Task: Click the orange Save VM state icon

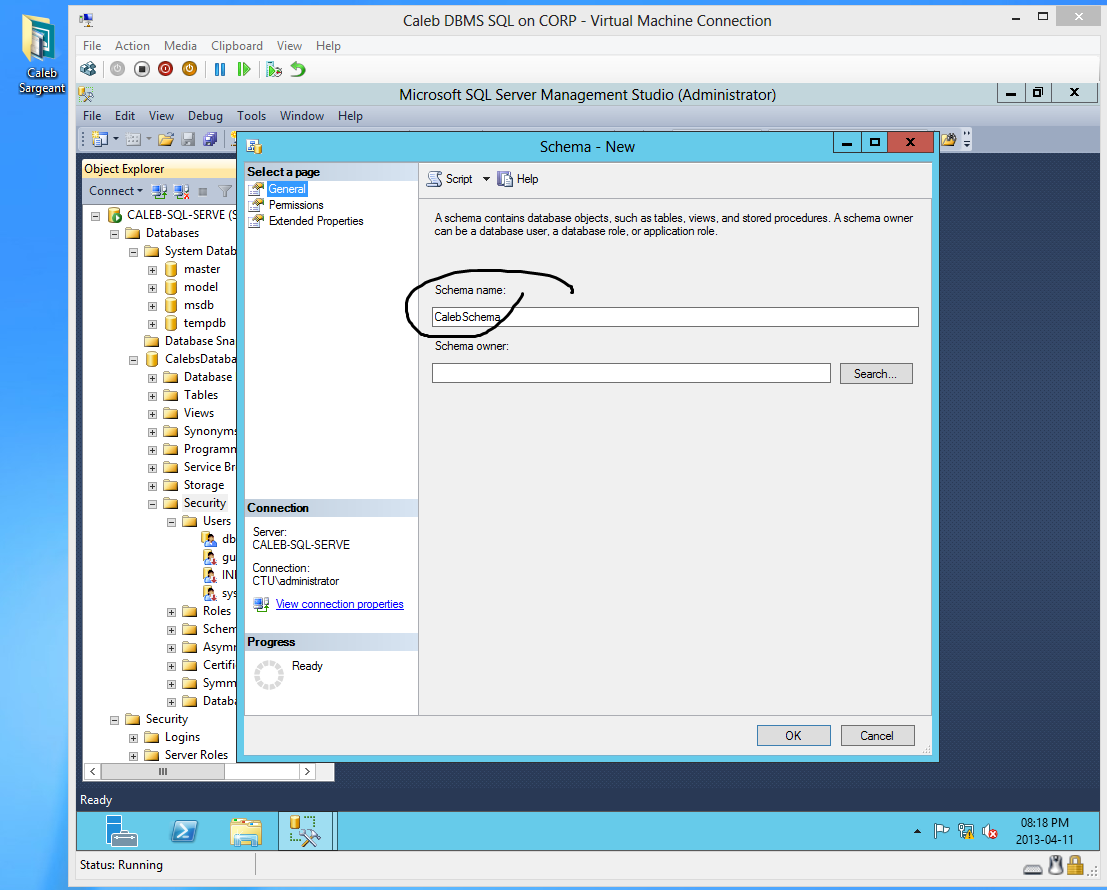Action: click(189, 69)
